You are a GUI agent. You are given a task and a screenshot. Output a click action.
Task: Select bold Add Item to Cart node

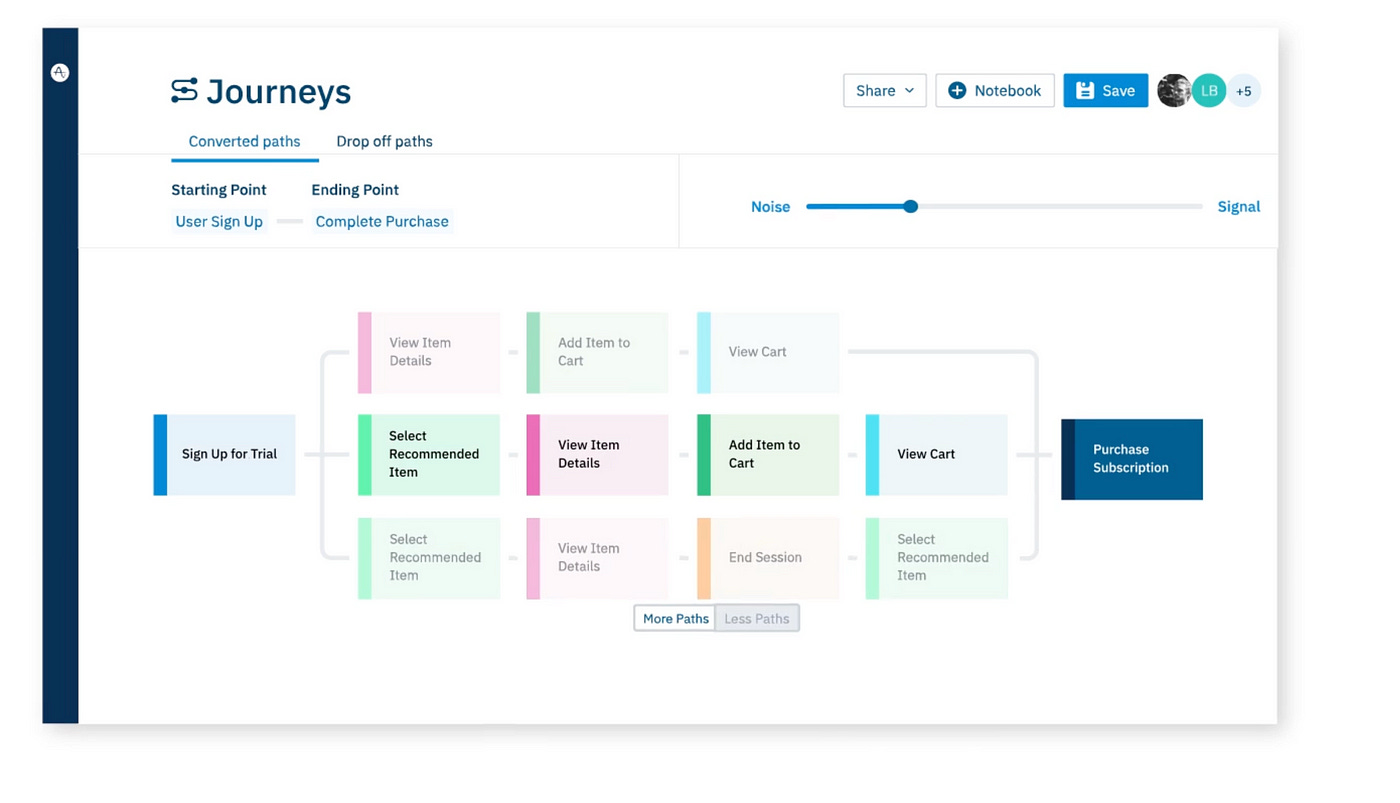(x=768, y=455)
